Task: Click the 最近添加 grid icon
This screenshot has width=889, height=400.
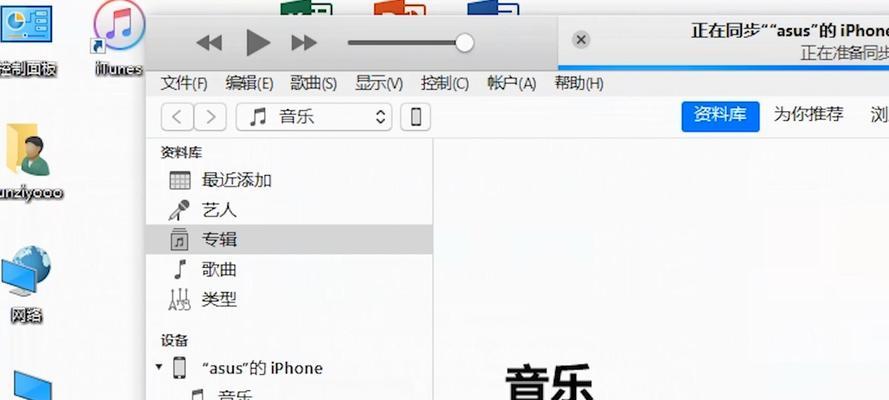Action: [180, 181]
